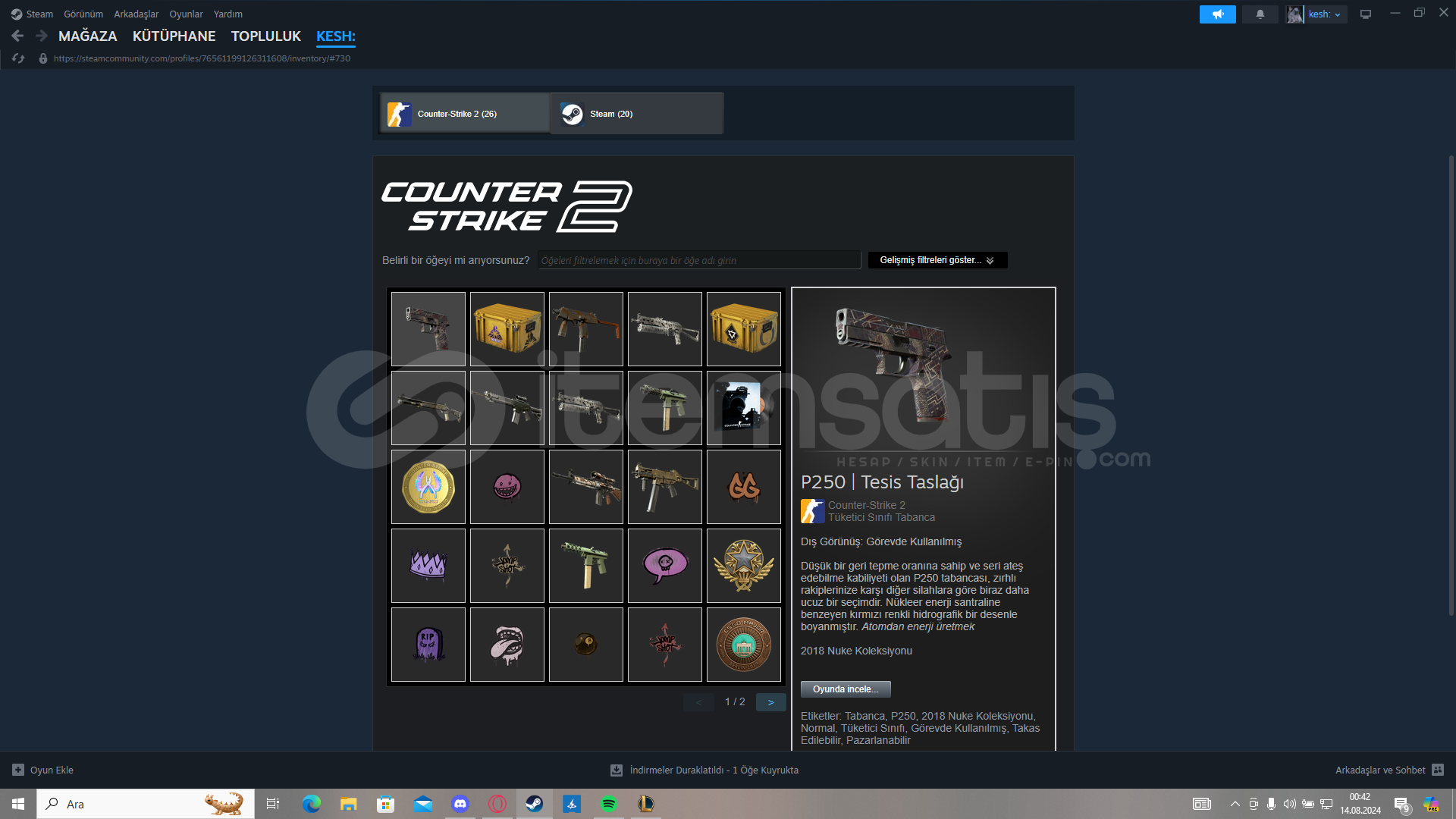Open Spotify from taskbar
Image resolution: width=1456 pixels, height=819 pixels.
tap(609, 804)
